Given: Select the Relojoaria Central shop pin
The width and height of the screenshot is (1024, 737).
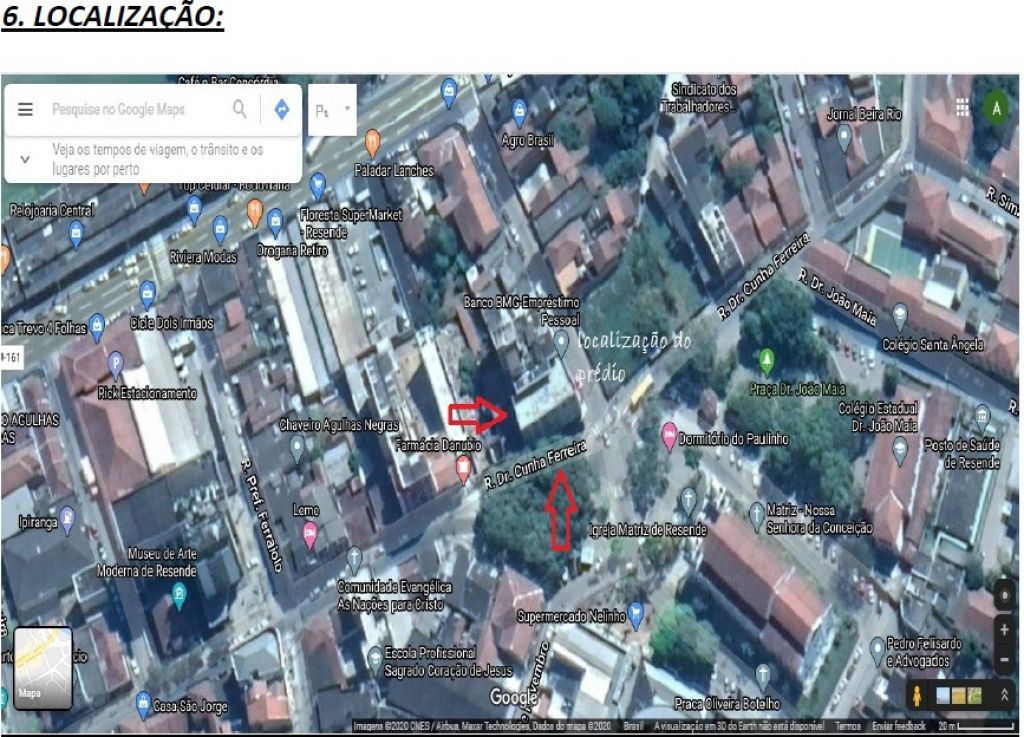Looking at the screenshot, I should (x=76, y=235).
